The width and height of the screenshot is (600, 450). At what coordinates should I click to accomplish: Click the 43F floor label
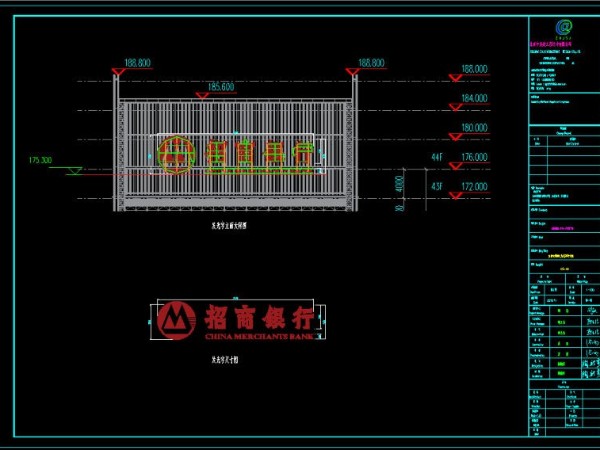pyautogui.click(x=437, y=186)
